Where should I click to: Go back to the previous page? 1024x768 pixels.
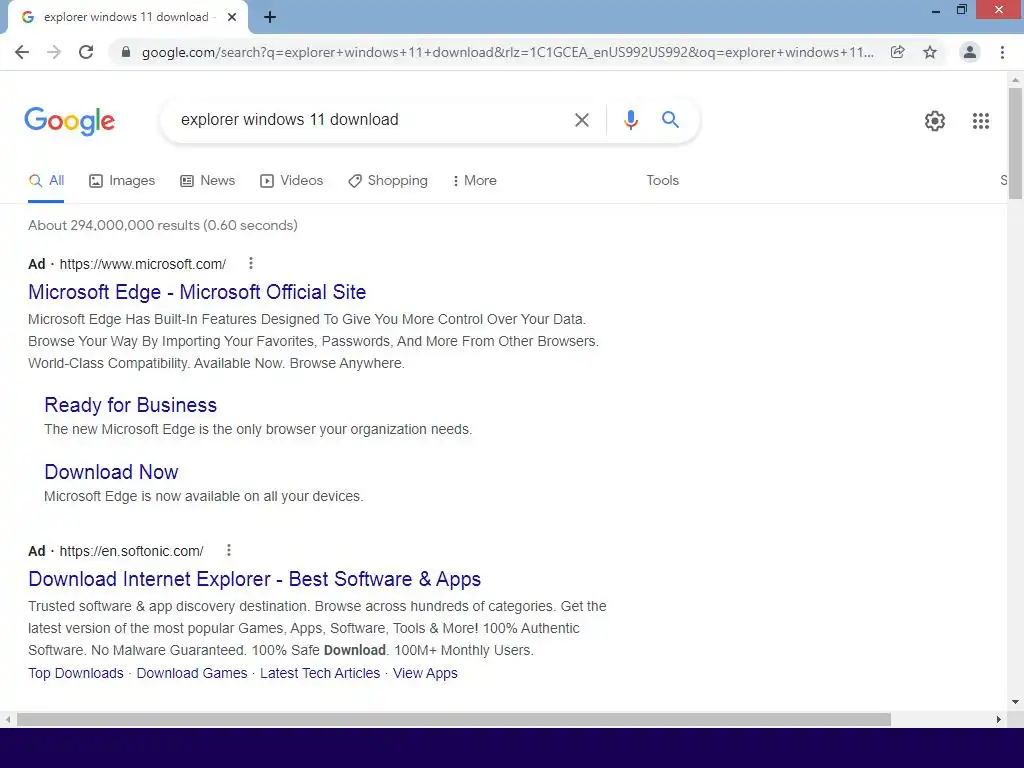(22, 52)
